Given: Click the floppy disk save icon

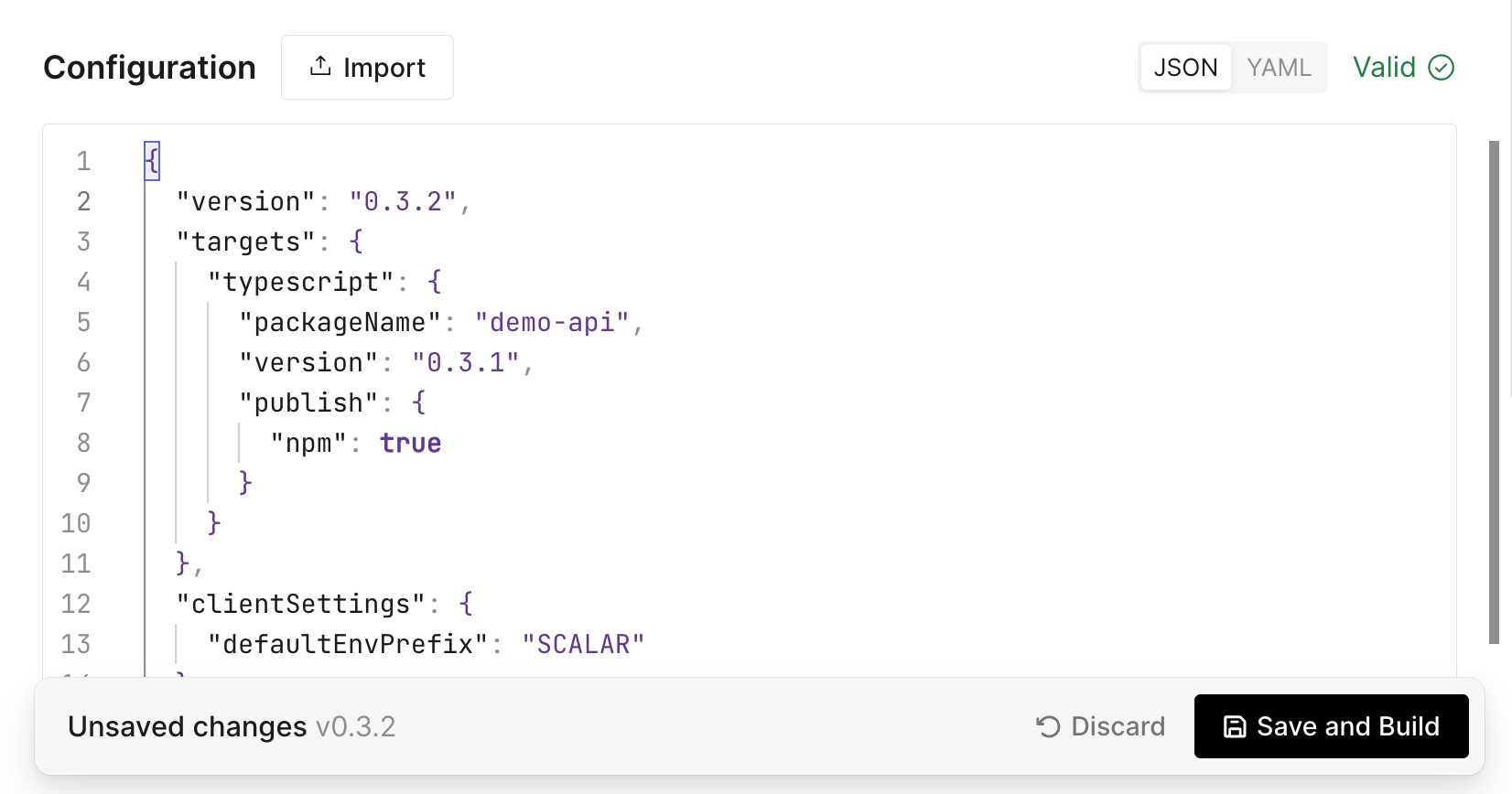Looking at the screenshot, I should (1235, 726).
